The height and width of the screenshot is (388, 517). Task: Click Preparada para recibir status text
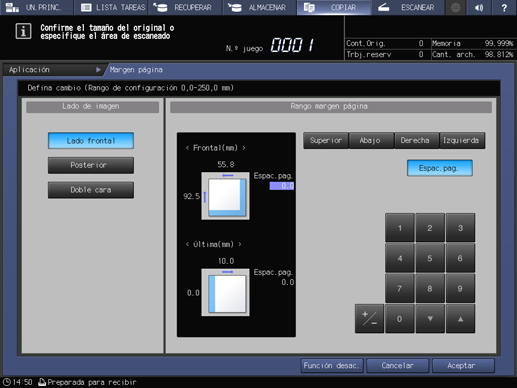pyautogui.click(x=92, y=382)
